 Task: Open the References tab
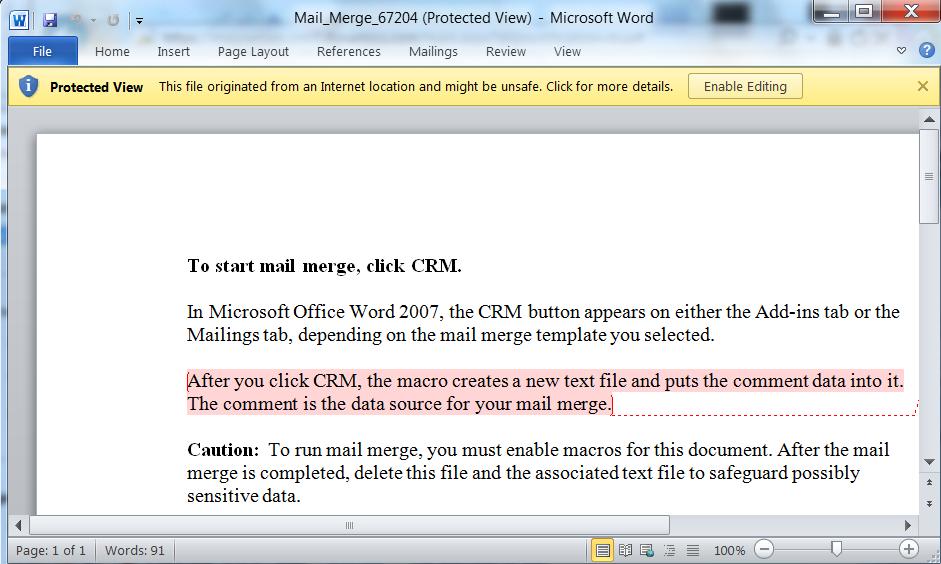(x=349, y=52)
